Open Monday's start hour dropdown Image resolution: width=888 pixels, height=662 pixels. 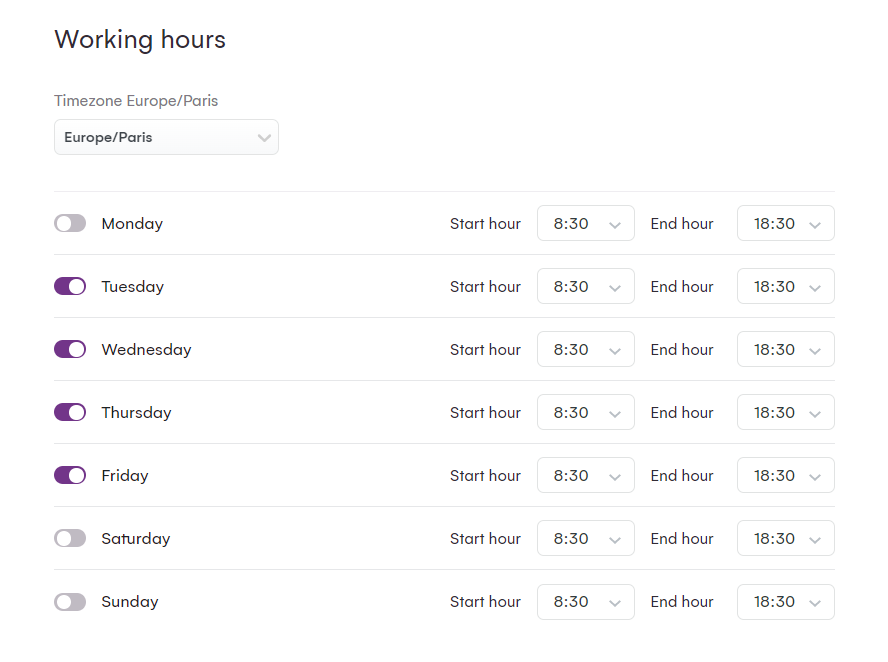(585, 223)
